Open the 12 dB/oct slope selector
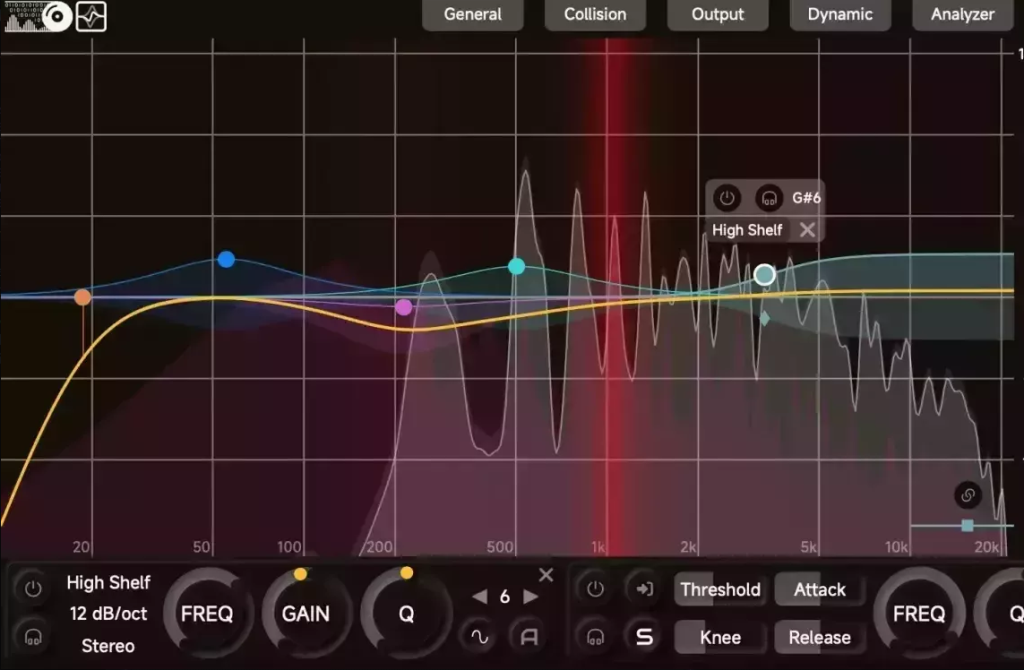This screenshot has width=1024, height=670. (x=108, y=613)
